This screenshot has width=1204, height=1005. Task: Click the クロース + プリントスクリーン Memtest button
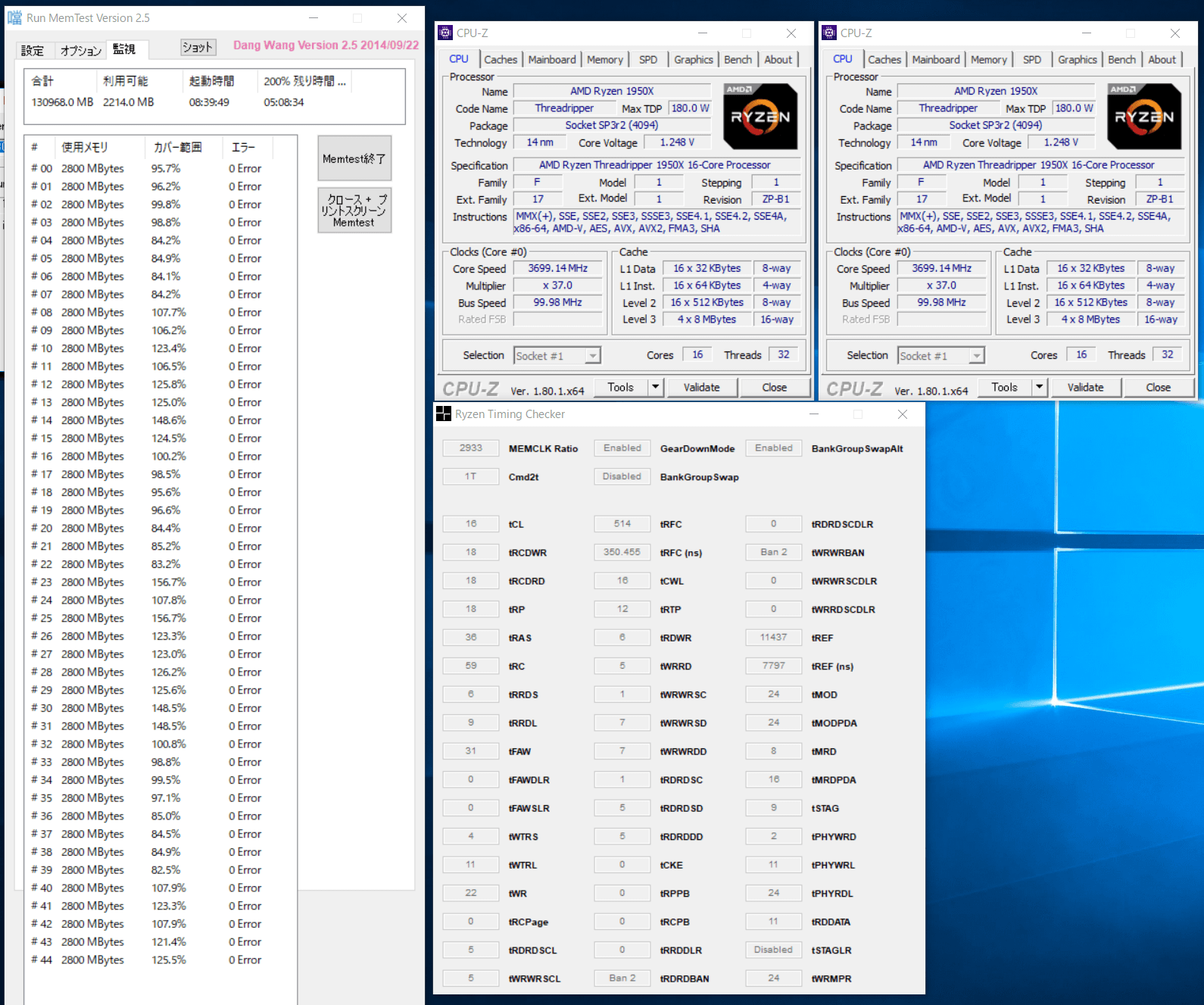click(354, 210)
